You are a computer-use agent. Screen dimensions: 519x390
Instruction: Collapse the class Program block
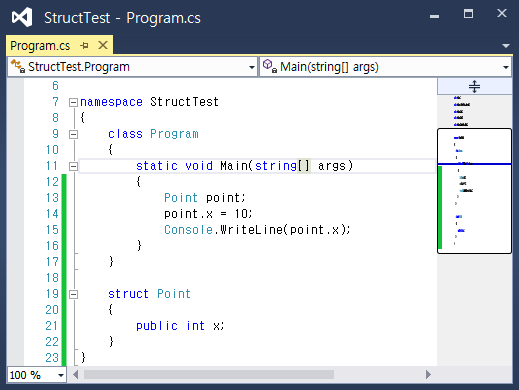pos(73,134)
